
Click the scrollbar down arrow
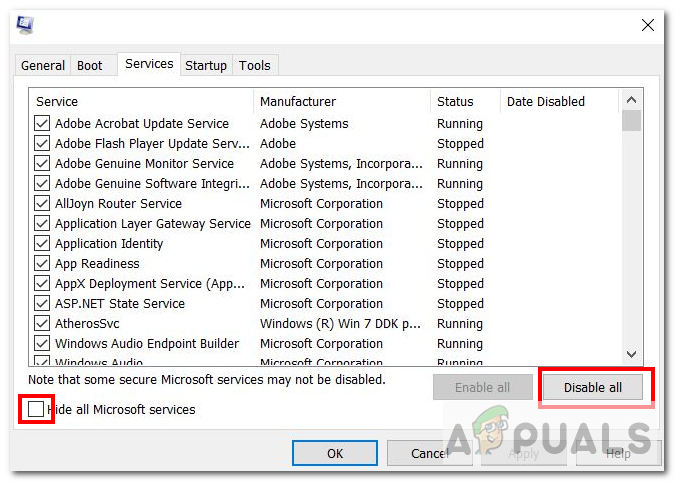pyautogui.click(x=631, y=354)
